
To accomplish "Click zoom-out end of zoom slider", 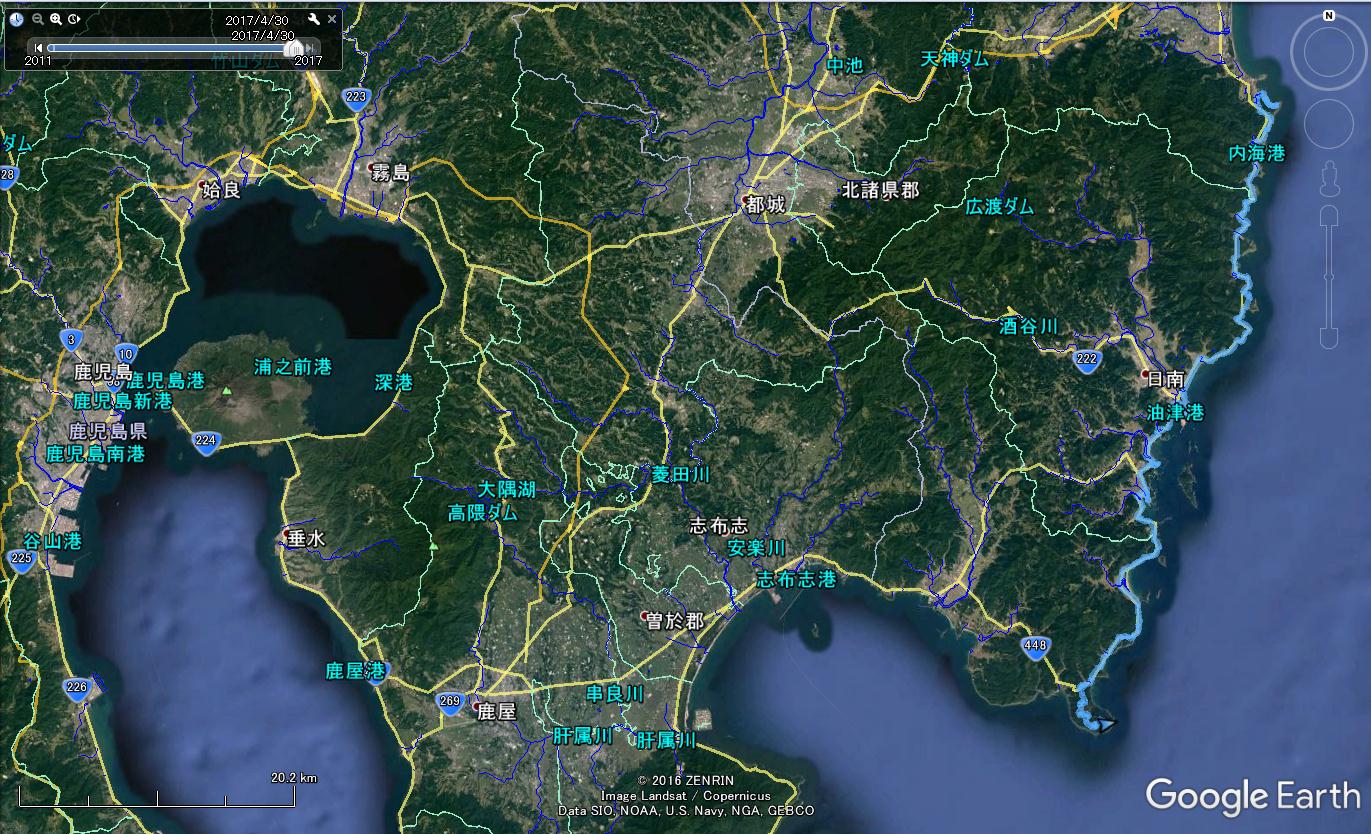I will (x=1328, y=337).
